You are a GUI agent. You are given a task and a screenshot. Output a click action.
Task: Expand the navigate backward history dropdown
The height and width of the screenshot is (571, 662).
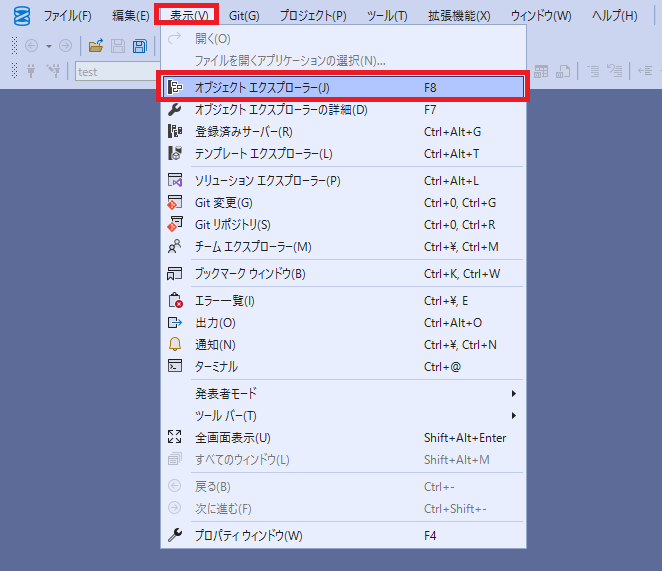pyautogui.click(x=49, y=46)
